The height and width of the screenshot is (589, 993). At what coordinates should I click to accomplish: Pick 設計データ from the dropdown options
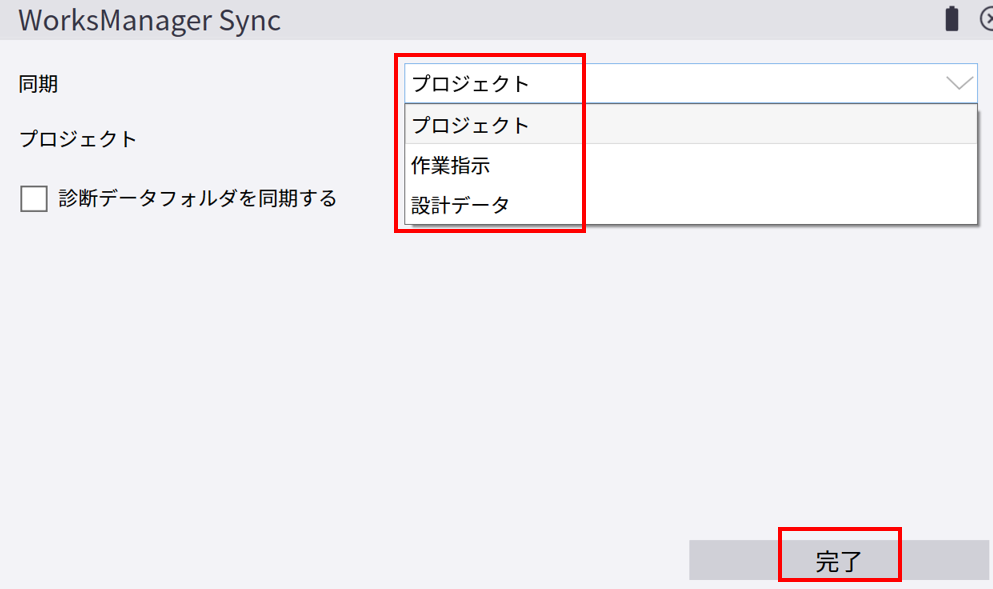click(460, 205)
